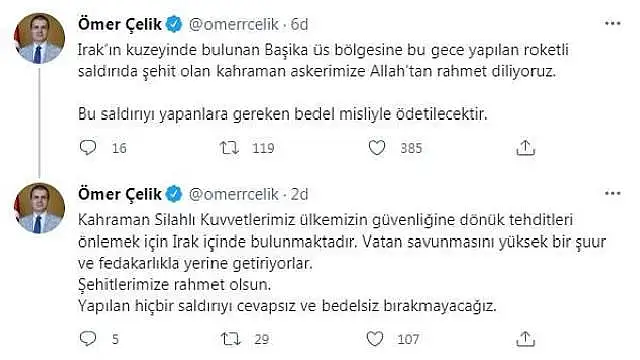Reply to the first tweet about Başika
The height and width of the screenshot is (360, 640).
click(88, 147)
